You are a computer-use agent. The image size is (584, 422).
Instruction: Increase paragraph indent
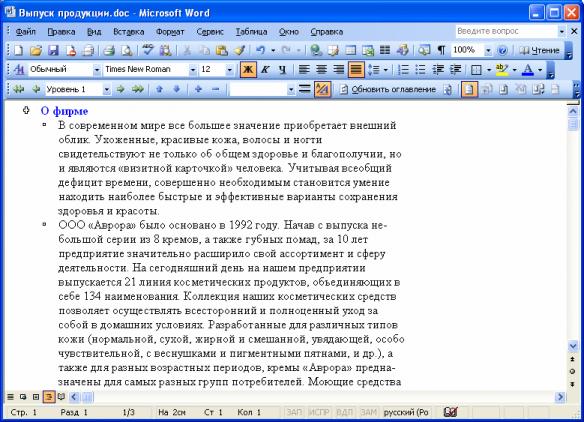click(456, 70)
